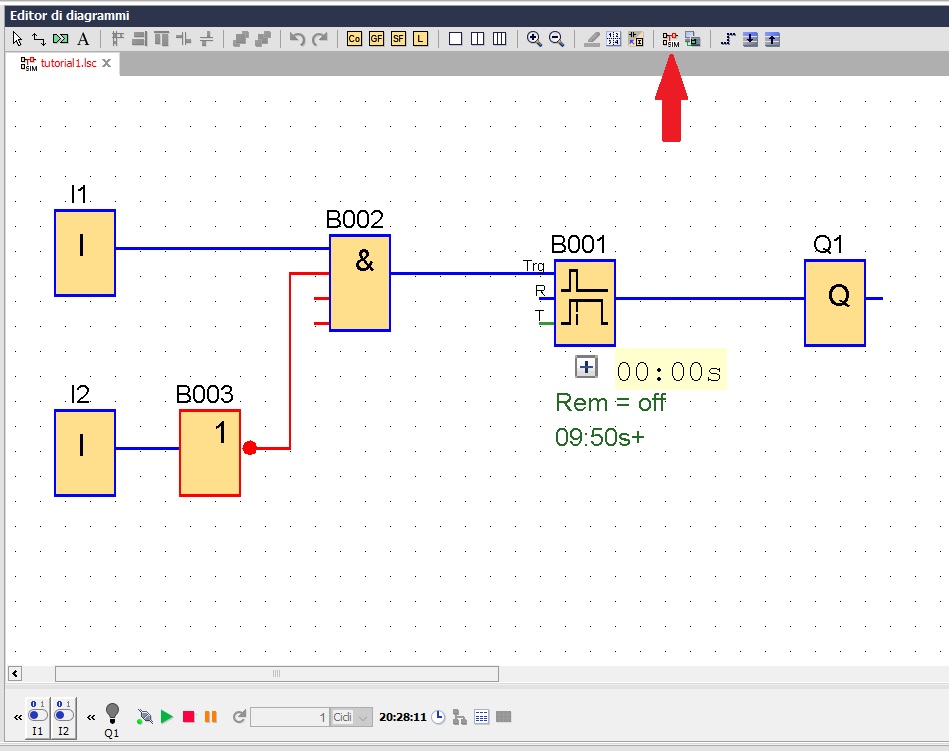The width and height of the screenshot is (949, 751).
Task: Zoom out of the diagram
Action: point(556,39)
